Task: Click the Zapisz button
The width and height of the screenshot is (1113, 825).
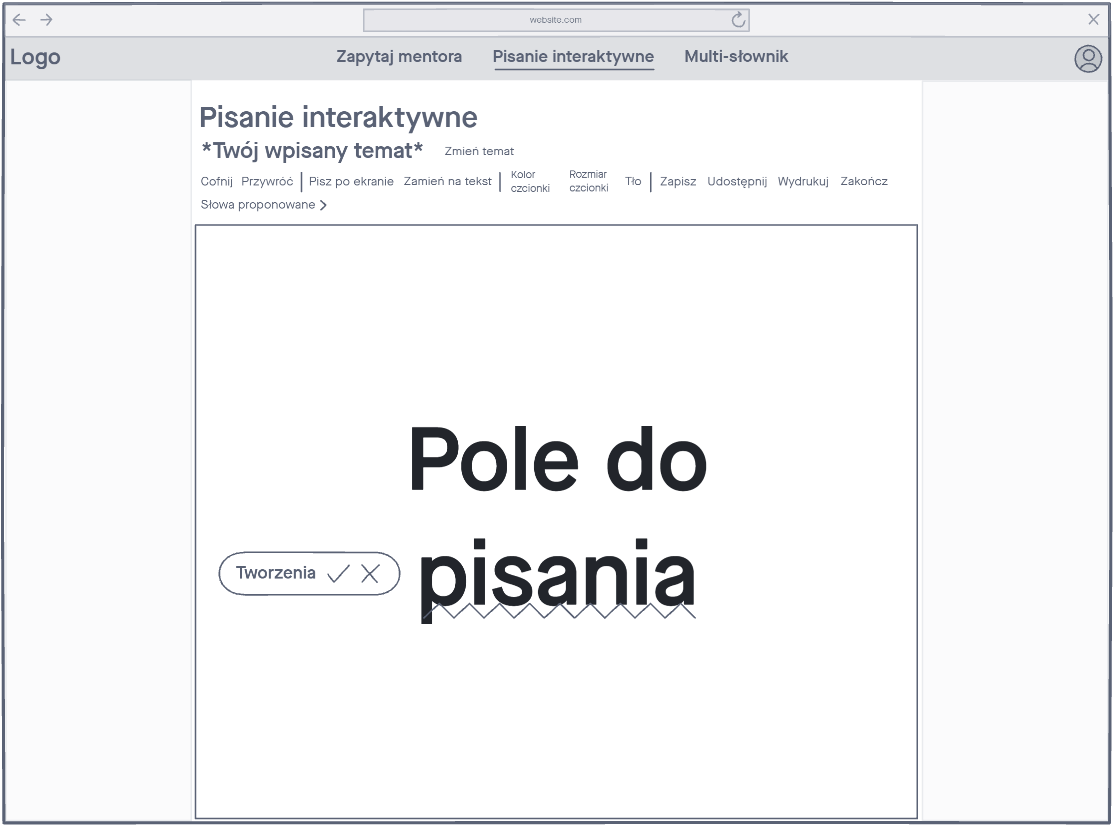Action: click(x=678, y=181)
